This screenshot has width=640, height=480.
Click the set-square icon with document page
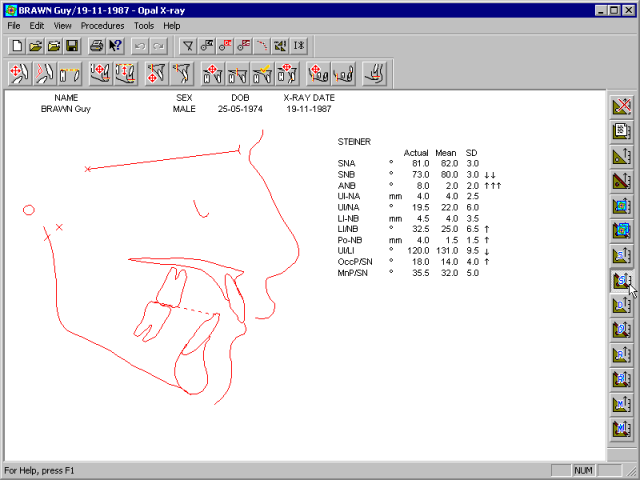coord(621,131)
